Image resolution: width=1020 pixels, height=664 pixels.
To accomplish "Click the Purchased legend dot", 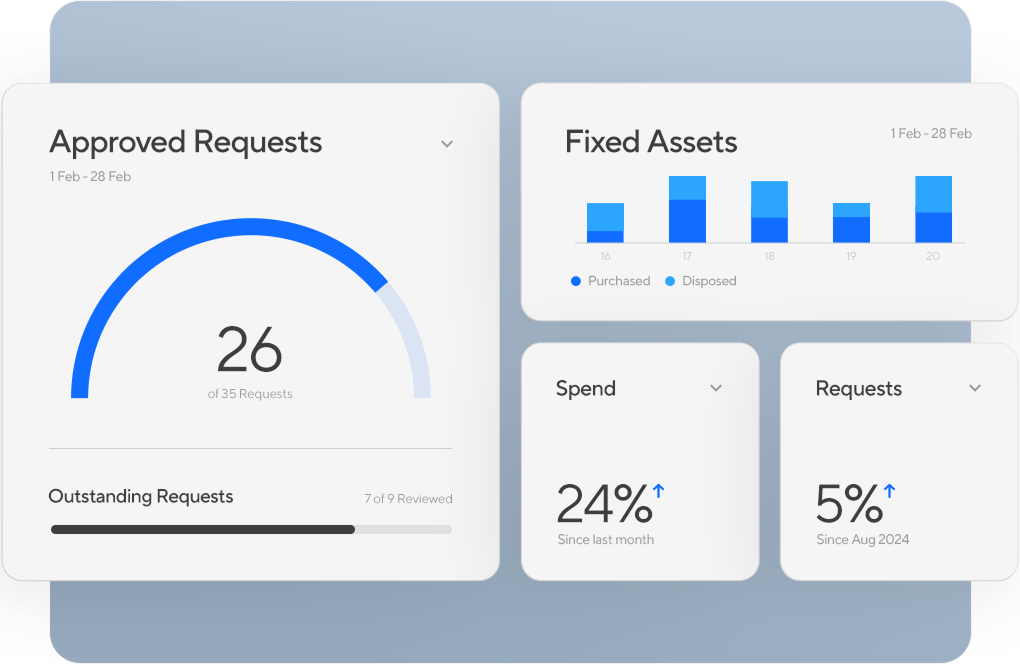I will [576, 282].
